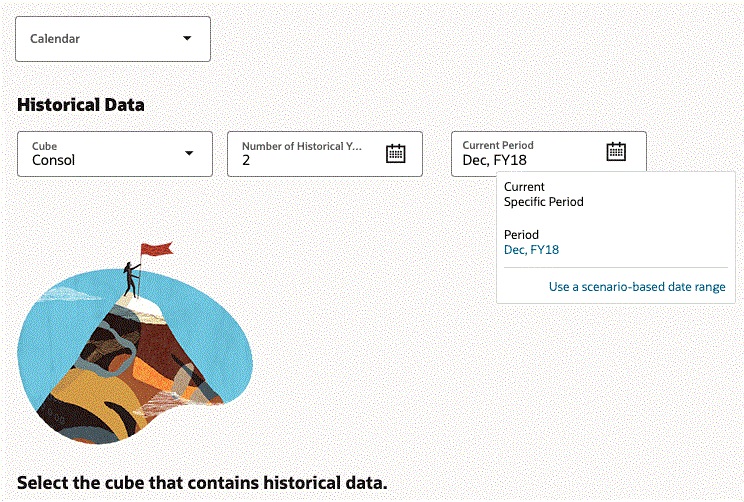Image resolution: width=744 pixels, height=502 pixels.
Task: Click the Calendar label in top dropdown
Action: (55, 39)
